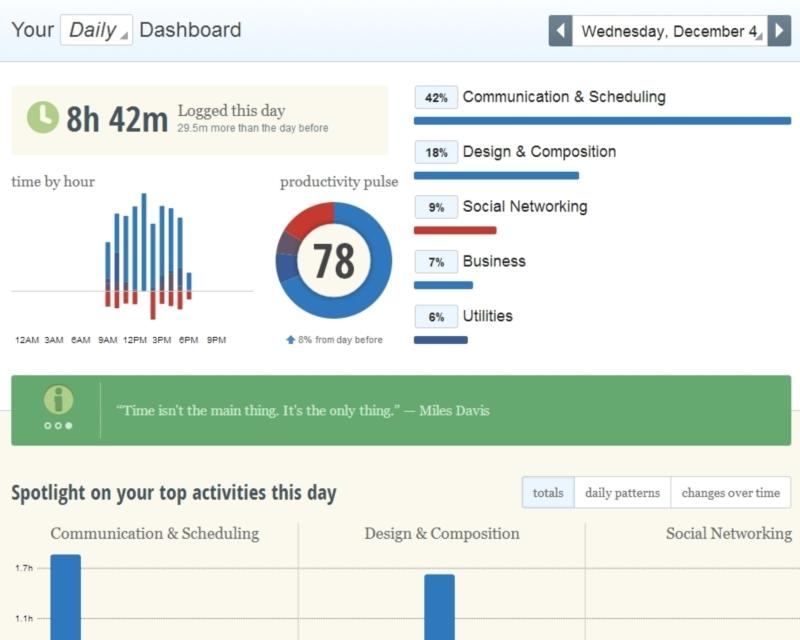Go to the next day arrow
Image resolution: width=800 pixels, height=640 pixels.
coord(780,30)
